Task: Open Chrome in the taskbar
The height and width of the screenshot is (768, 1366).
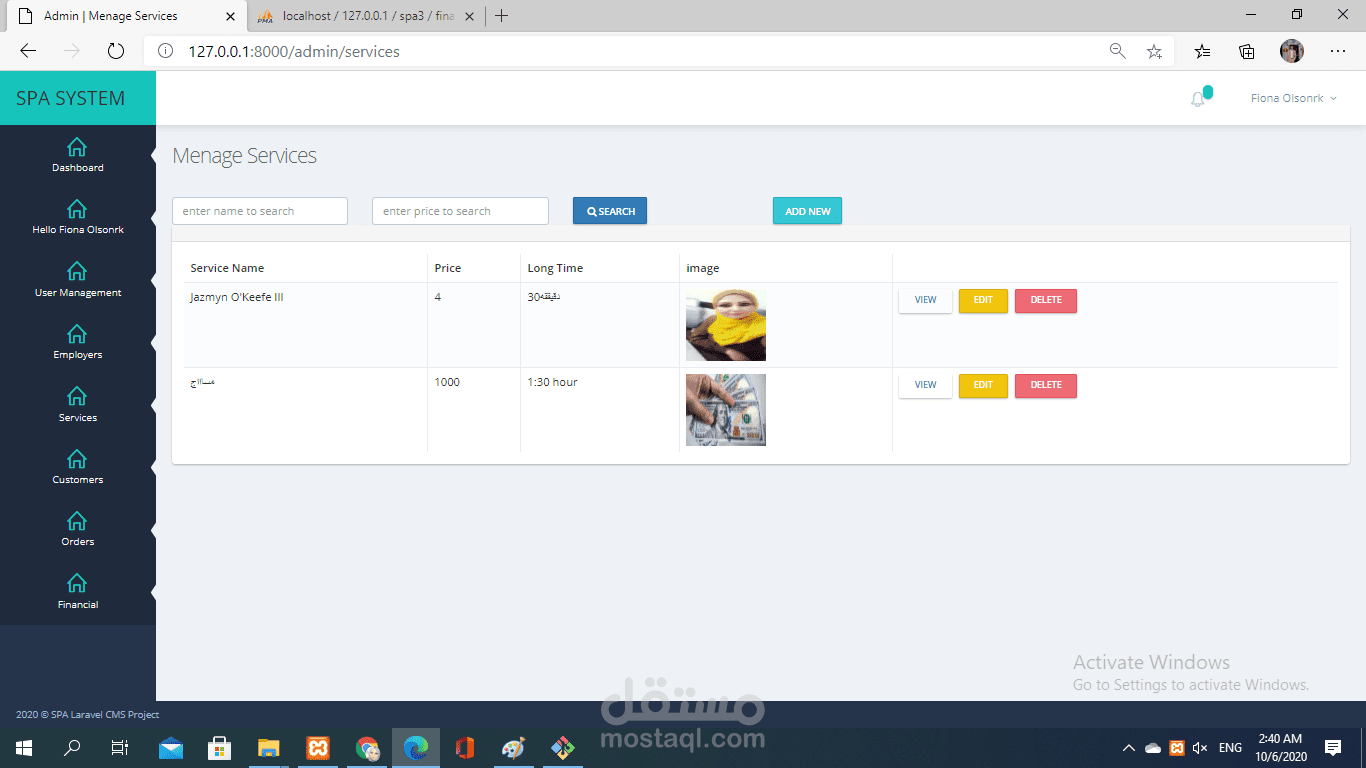Action: [x=367, y=747]
